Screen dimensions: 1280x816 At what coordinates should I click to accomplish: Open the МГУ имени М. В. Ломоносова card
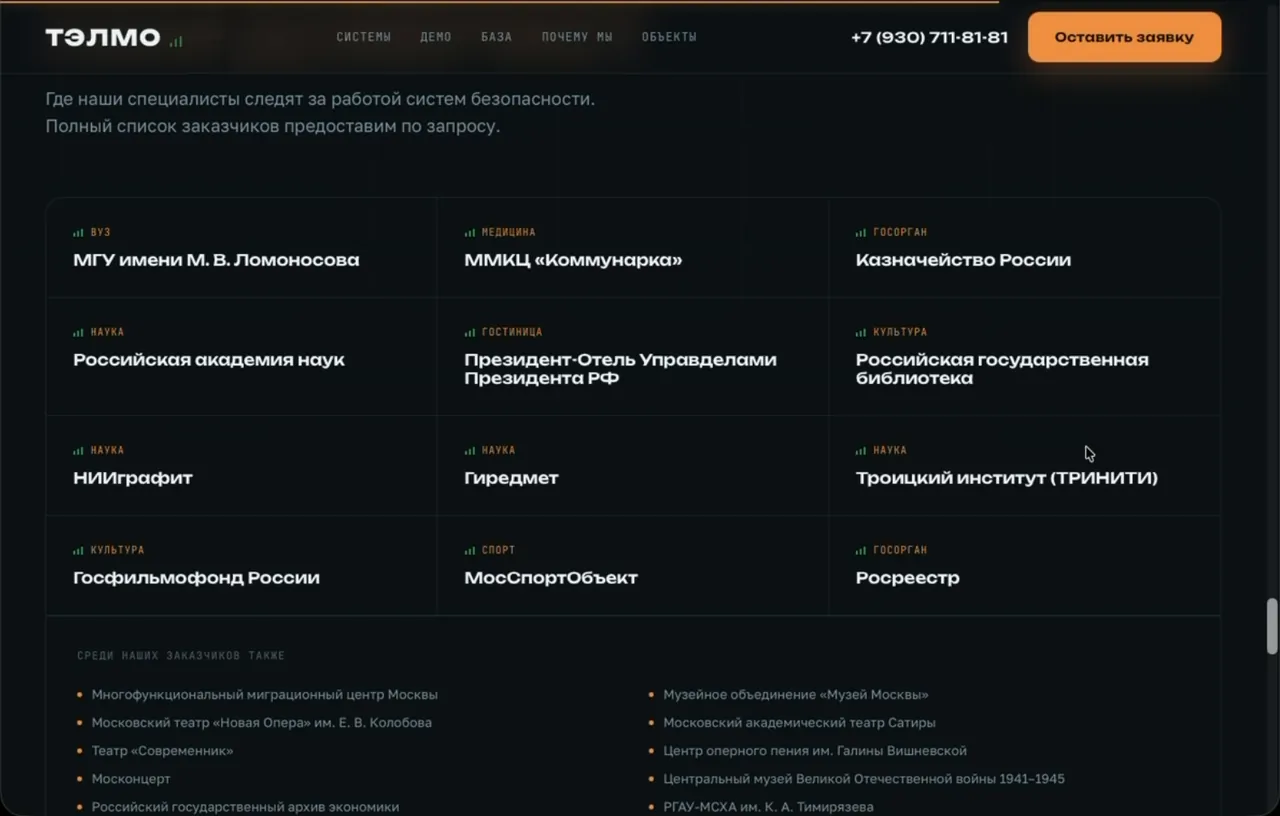(x=241, y=248)
